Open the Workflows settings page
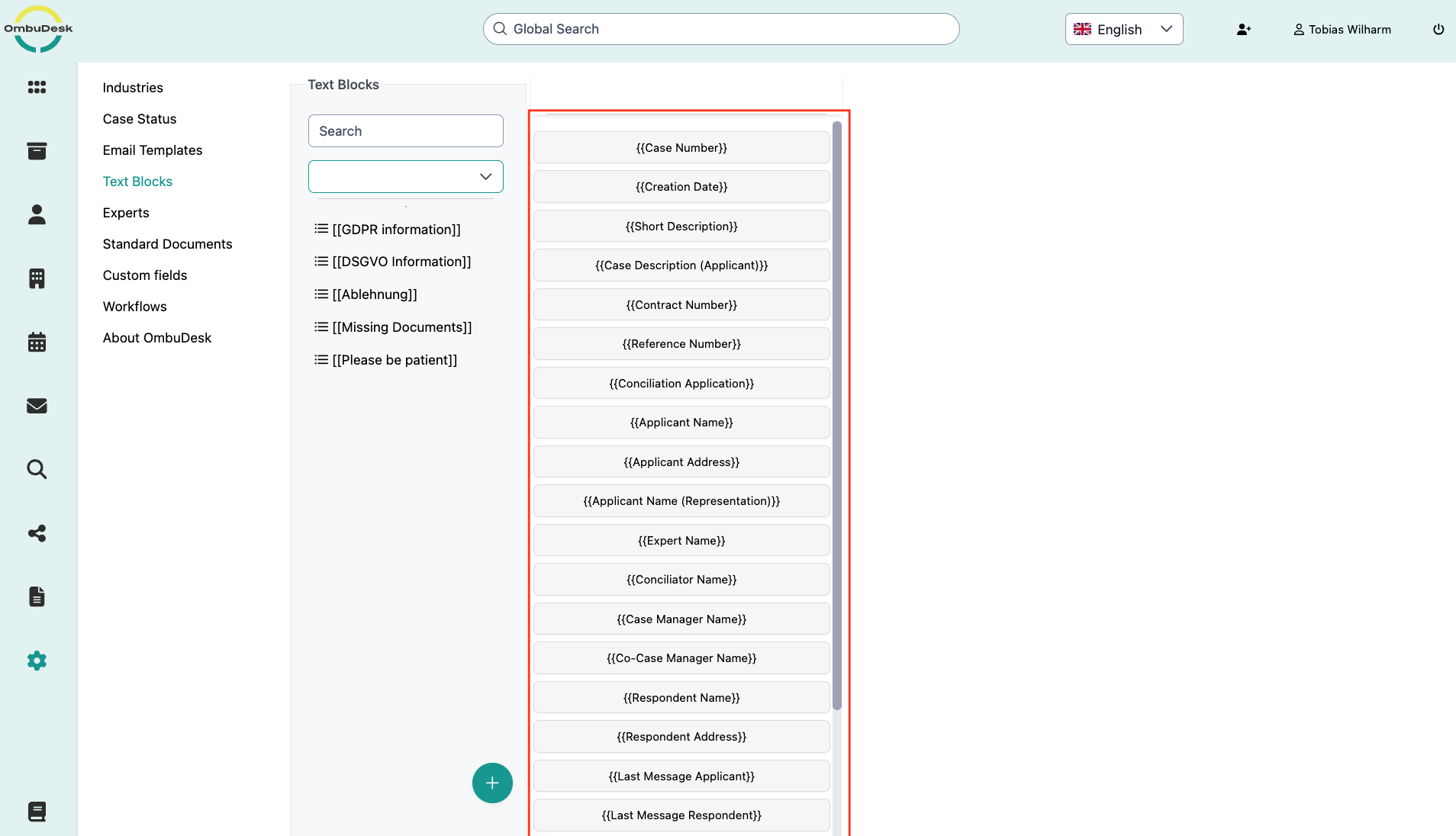Screen dimensions: 1456x836 pos(135,307)
